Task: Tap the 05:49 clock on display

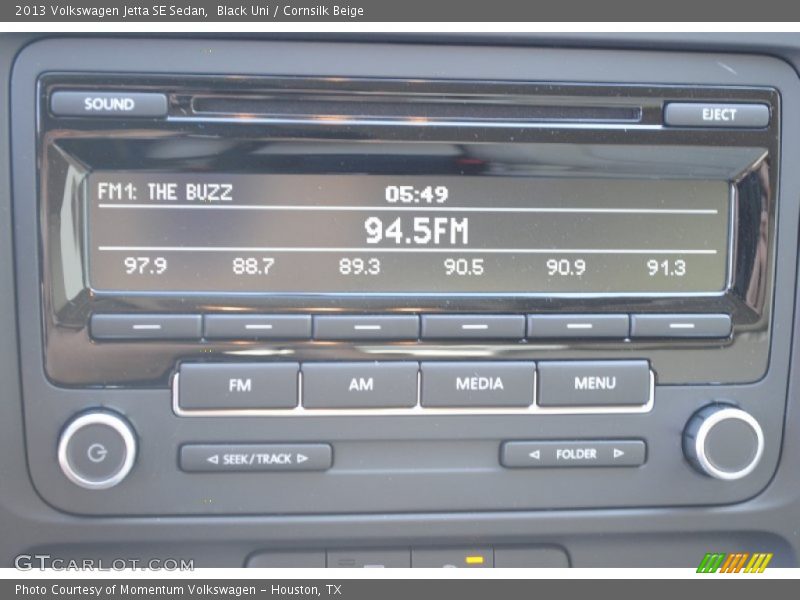Action: coord(416,194)
